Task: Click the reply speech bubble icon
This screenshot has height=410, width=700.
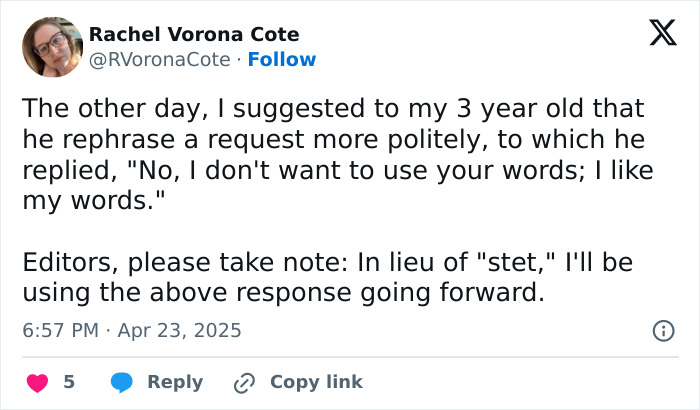Action: click(x=123, y=382)
